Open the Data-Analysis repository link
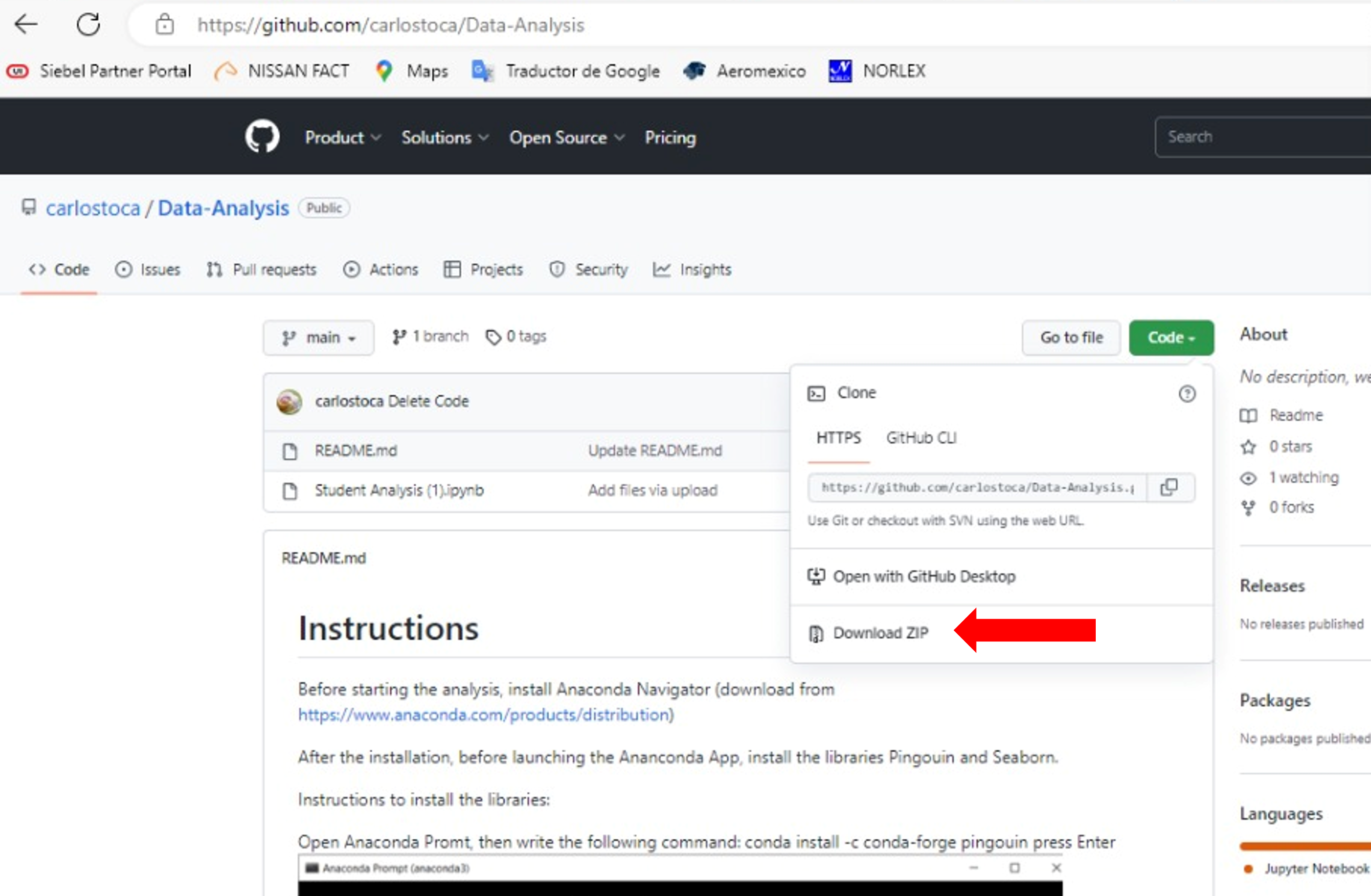The image size is (1371, 896). pos(223,208)
